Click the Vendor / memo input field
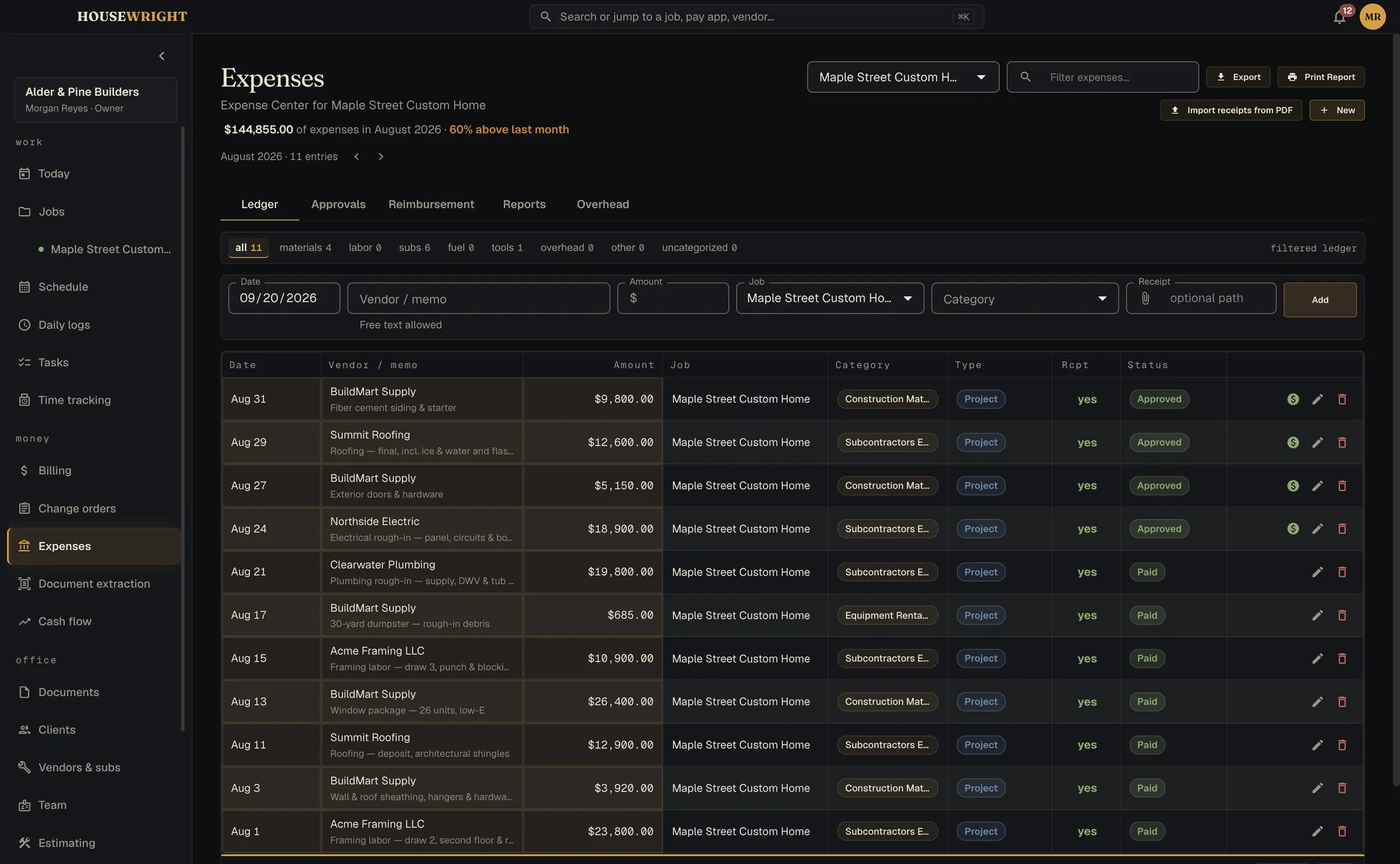This screenshot has width=1400, height=864. [479, 298]
